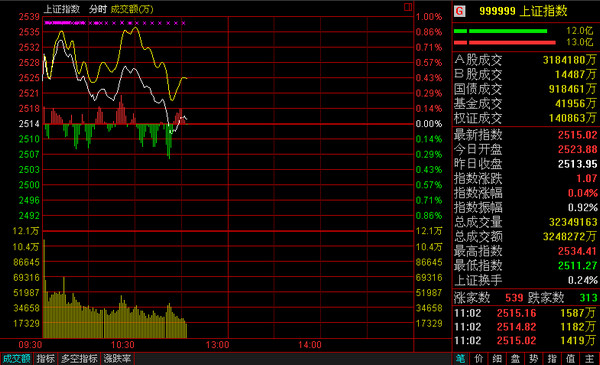Click the 成交额(万) label above chart
The image size is (600, 365).
pos(132,9)
